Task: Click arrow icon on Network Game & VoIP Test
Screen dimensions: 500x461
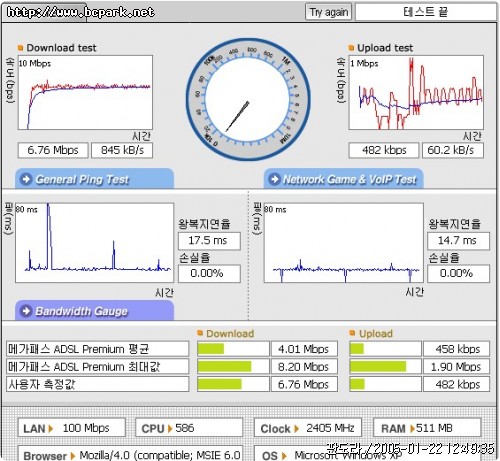Action: pyautogui.click(x=275, y=179)
